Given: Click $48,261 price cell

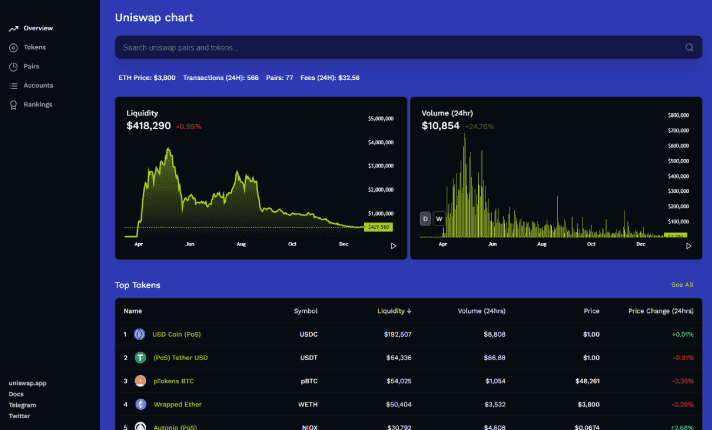Looking at the screenshot, I should (x=587, y=381).
